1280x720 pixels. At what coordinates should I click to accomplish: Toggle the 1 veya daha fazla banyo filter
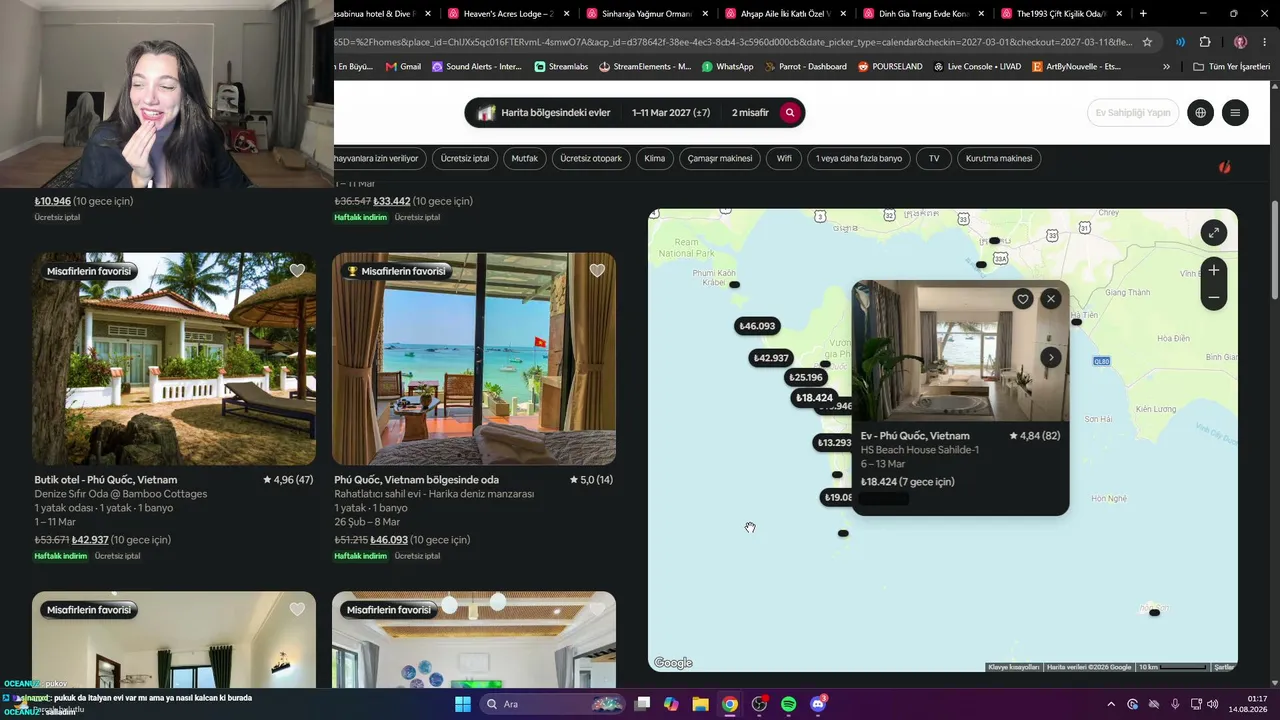[859, 158]
